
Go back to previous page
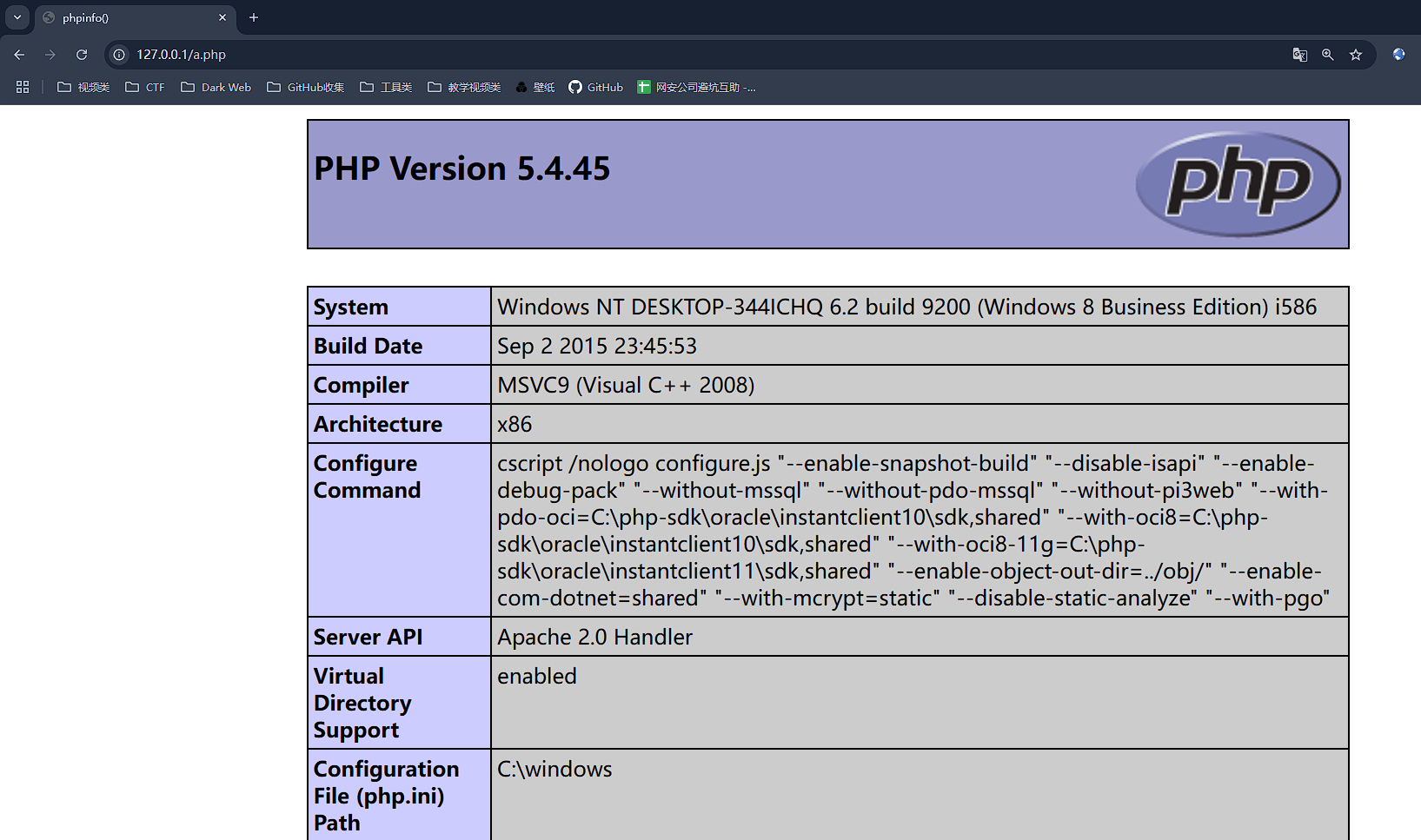19,55
